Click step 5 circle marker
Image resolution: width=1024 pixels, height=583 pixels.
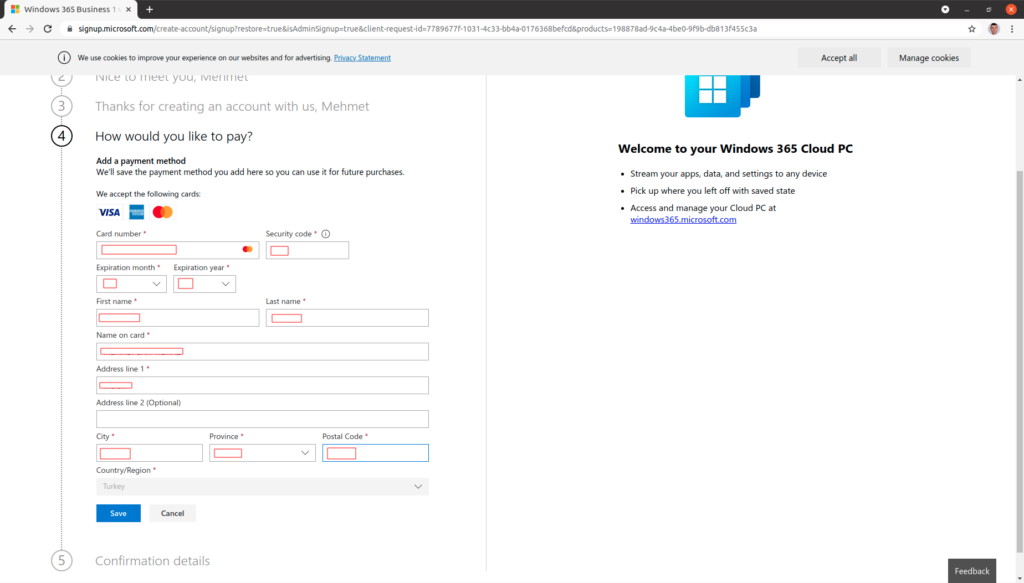[x=62, y=560]
